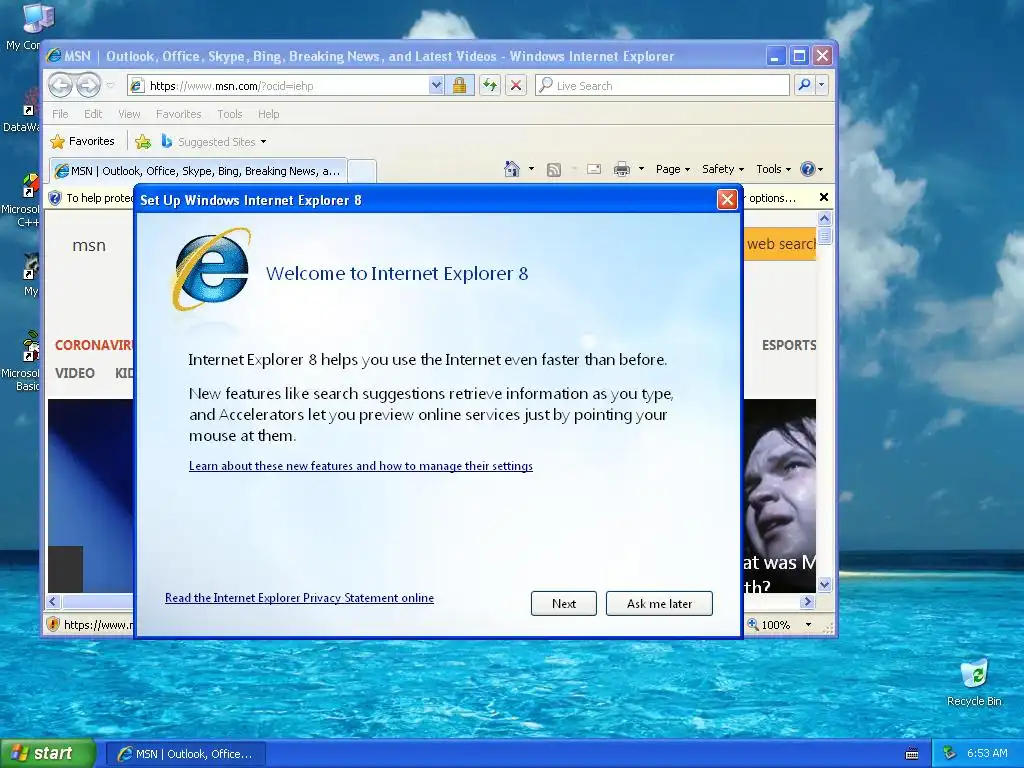The image size is (1024, 768).
Task: Click the MSN taskbar button
Action: [x=185, y=754]
